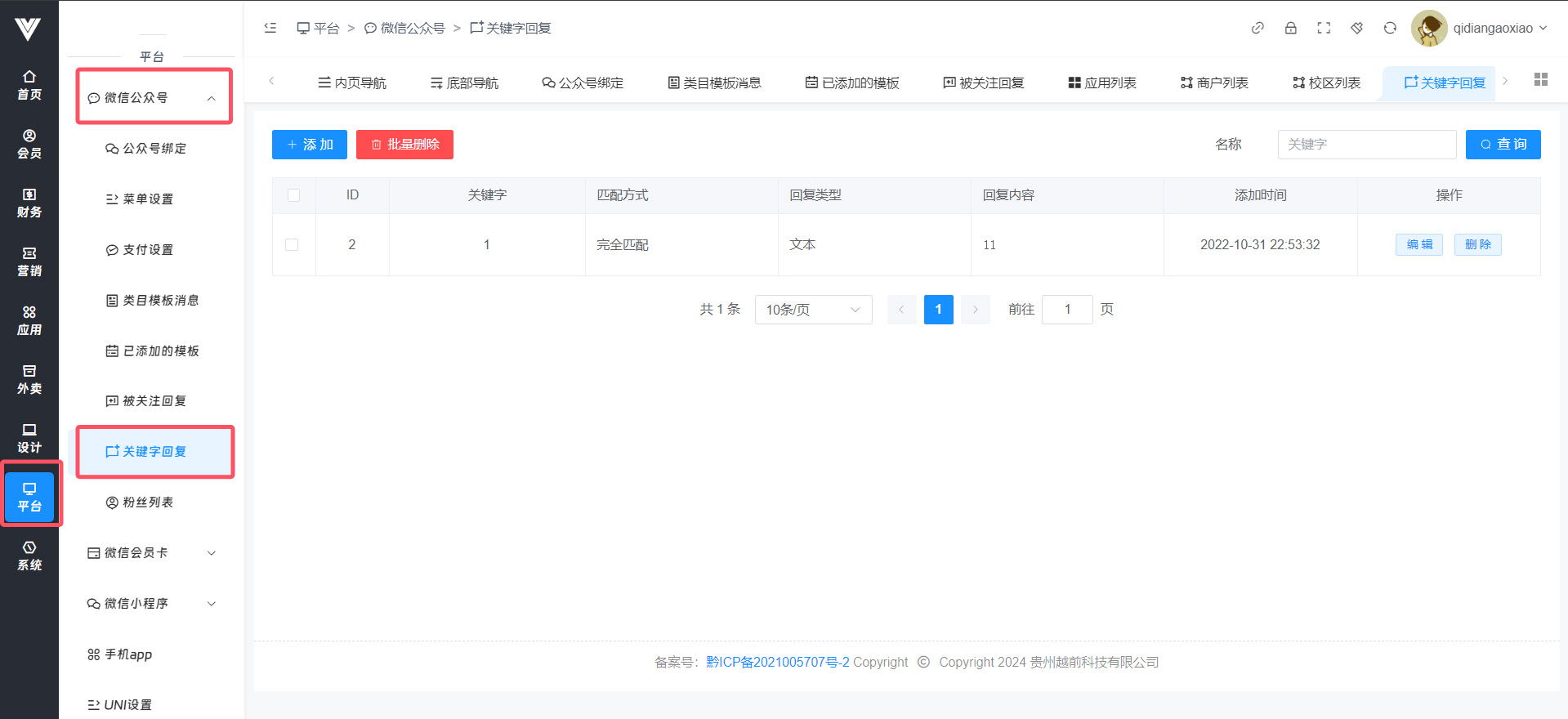1568x719 pixels.
Task: Expand the 微信会员卡 menu group
Action: [153, 553]
